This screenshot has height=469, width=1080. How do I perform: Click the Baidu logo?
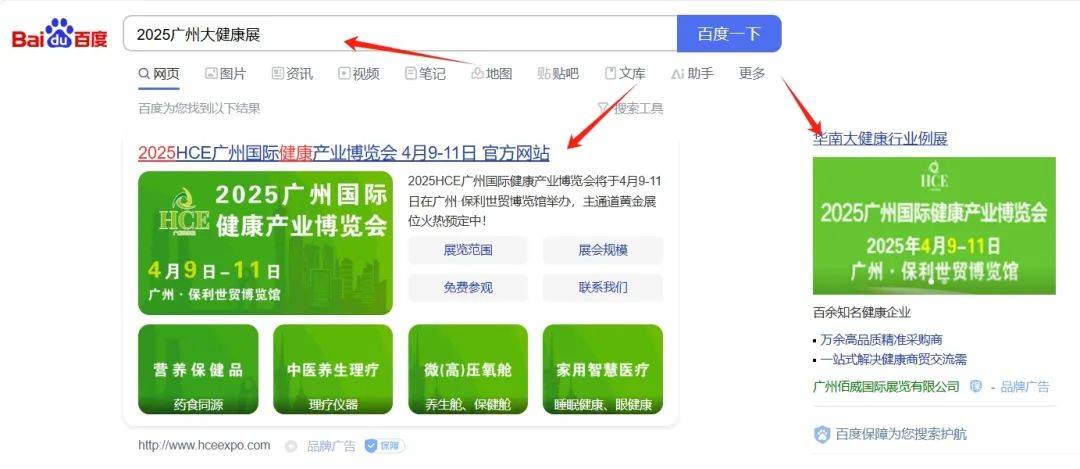coord(59,34)
